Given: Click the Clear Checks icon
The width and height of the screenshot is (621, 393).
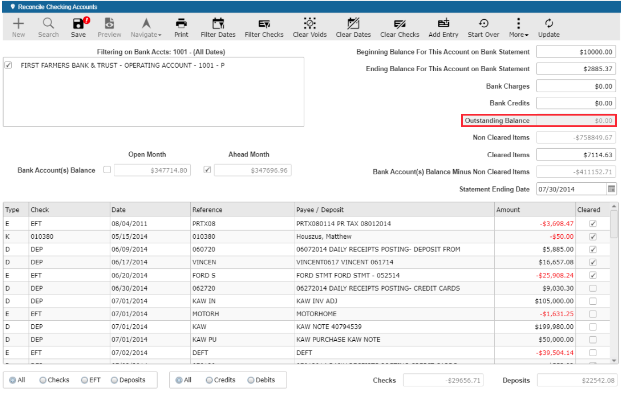Looking at the screenshot, I should pos(400,27).
